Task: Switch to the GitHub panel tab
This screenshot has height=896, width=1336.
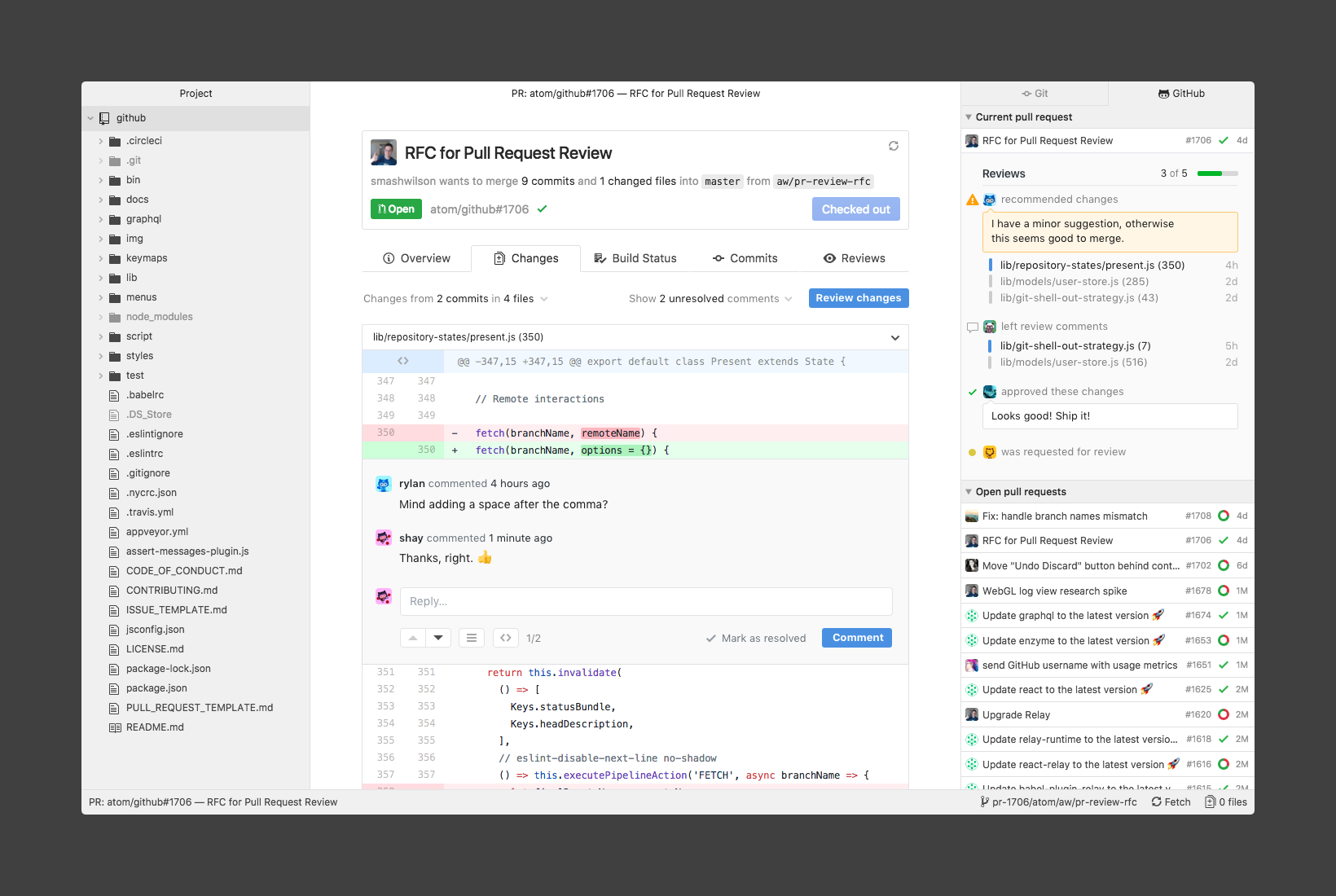Action: click(x=1181, y=94)
